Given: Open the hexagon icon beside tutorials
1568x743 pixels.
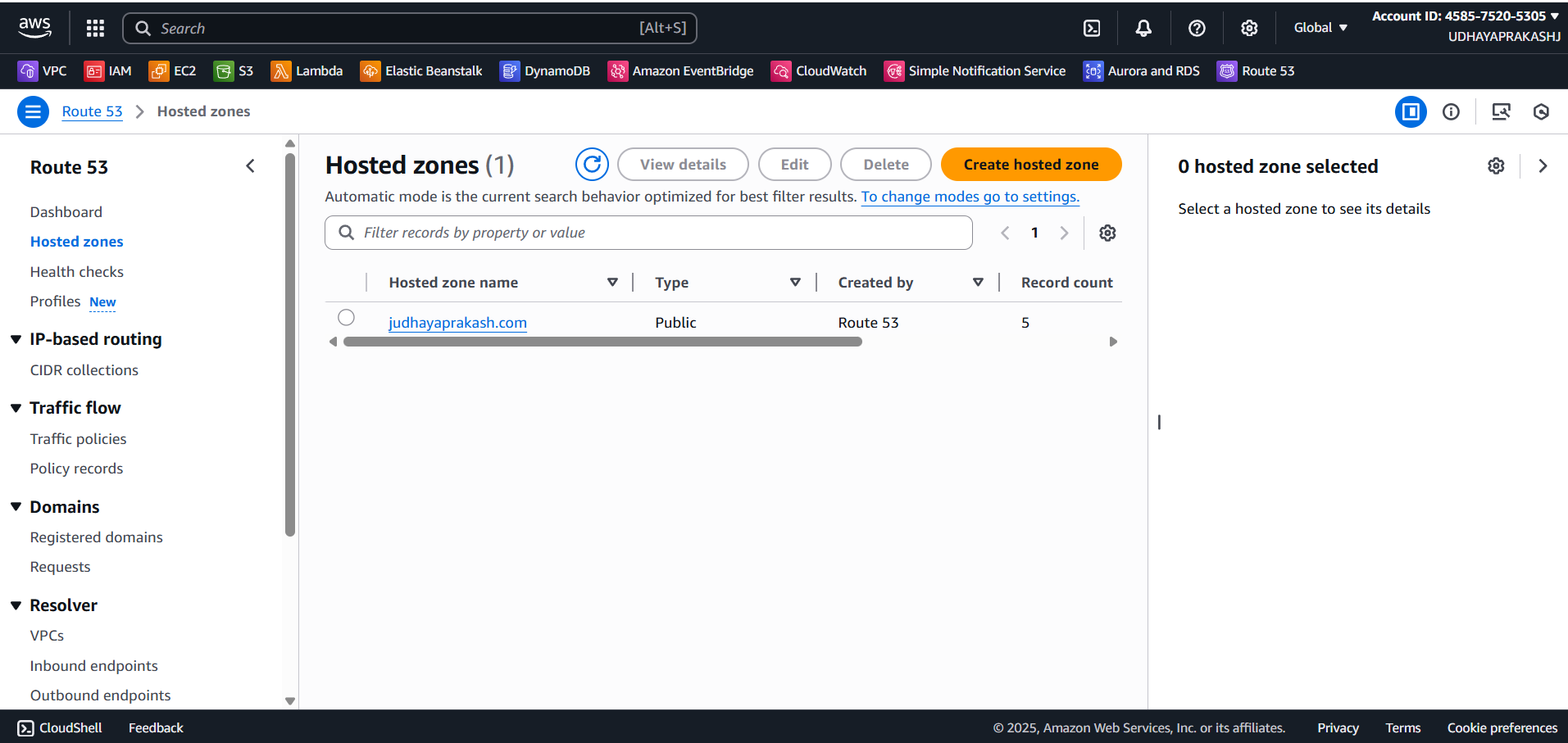Looking at the screenshot, I should 1541,111.
